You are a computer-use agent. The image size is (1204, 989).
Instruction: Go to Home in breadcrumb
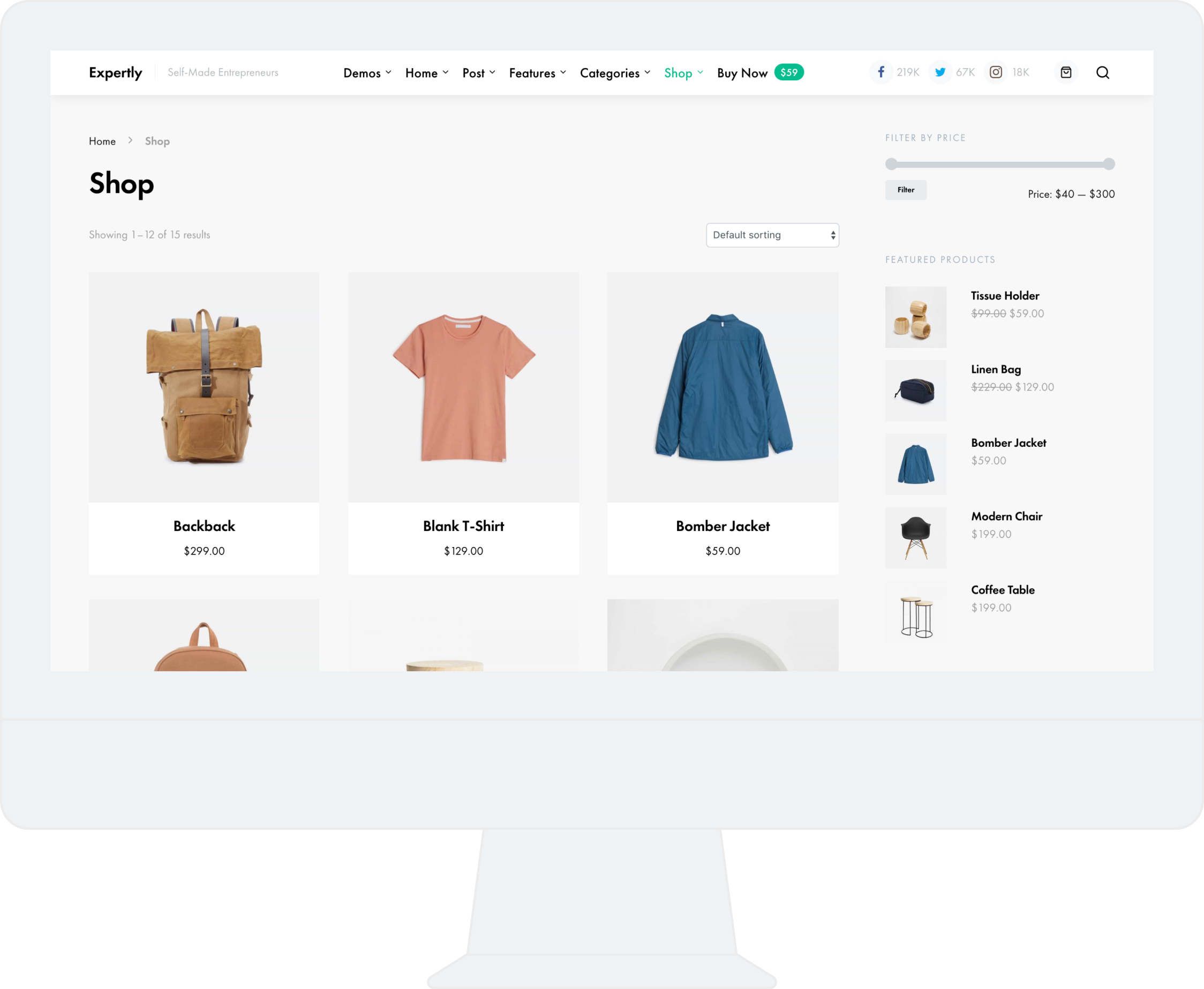[x=102, y=141]
